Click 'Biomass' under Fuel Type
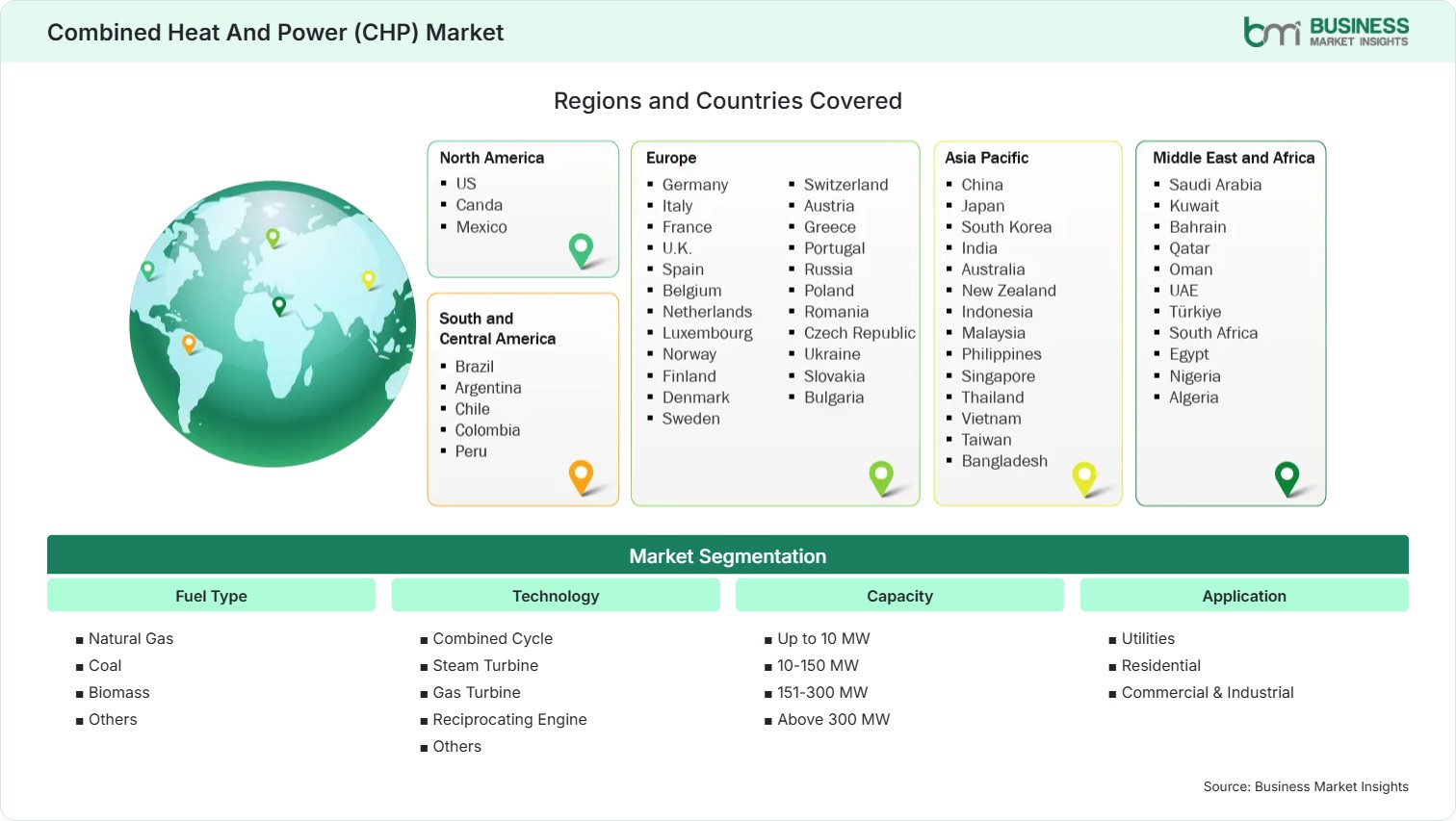The height and width of the screenshot is (821, 1456). [x=119, y=692]
